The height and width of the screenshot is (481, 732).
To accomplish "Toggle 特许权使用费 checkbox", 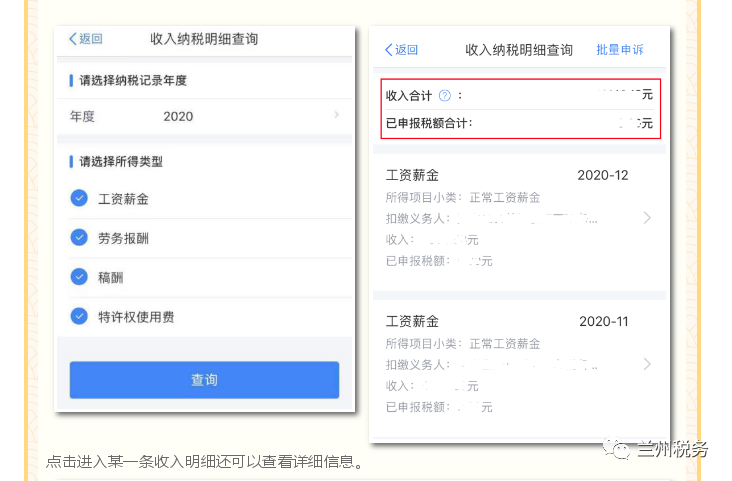I will 79,316.
